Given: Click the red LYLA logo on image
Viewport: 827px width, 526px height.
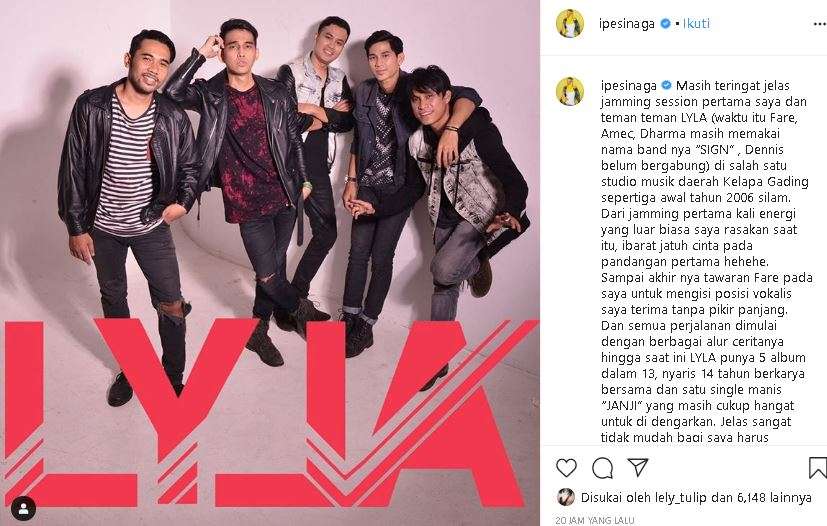Looking at the screenshot, I should pos(270,413).
